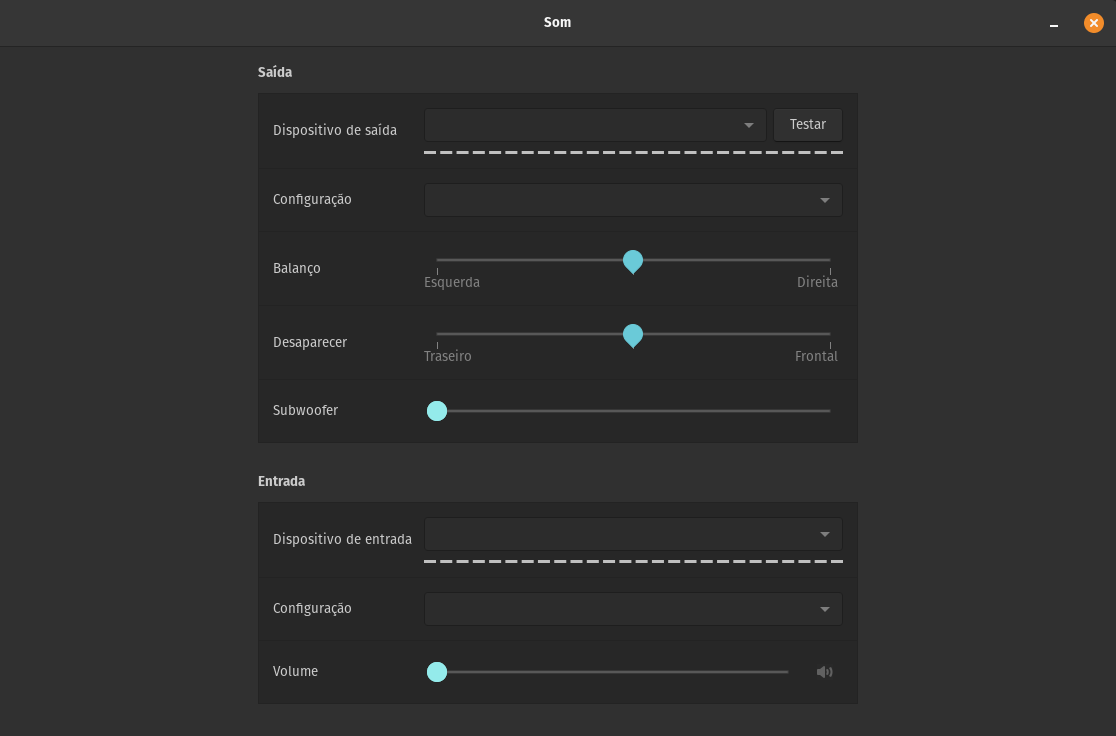Expand the Configuração dropdown under Saída

tap(632, 200)
